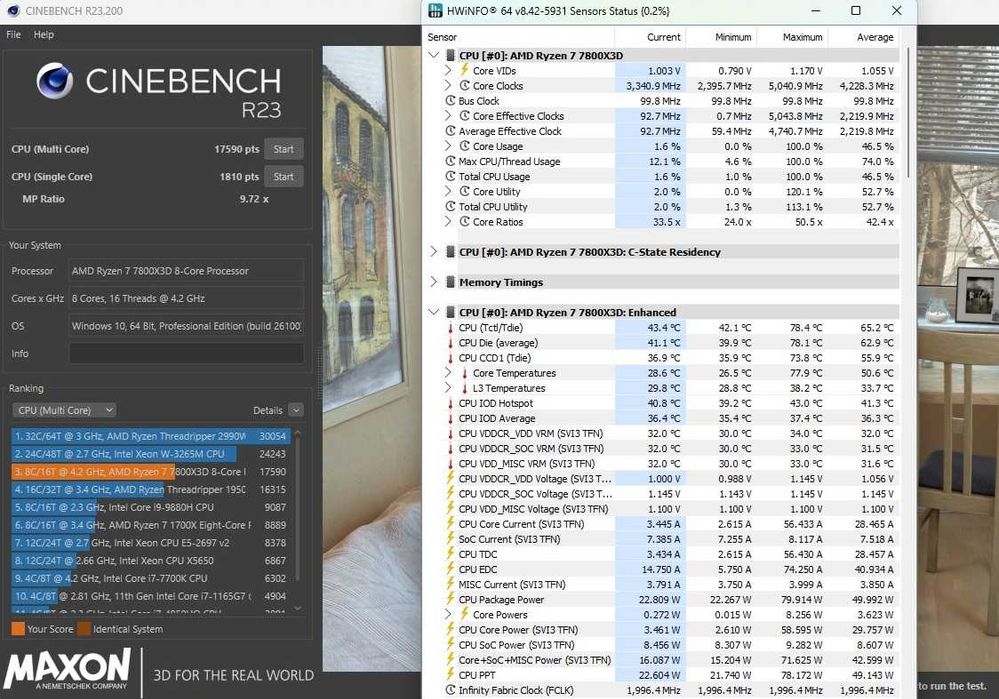
Task: Click the thermometer icon beside CPU IOD Hotspot
Action: (450, 403)
